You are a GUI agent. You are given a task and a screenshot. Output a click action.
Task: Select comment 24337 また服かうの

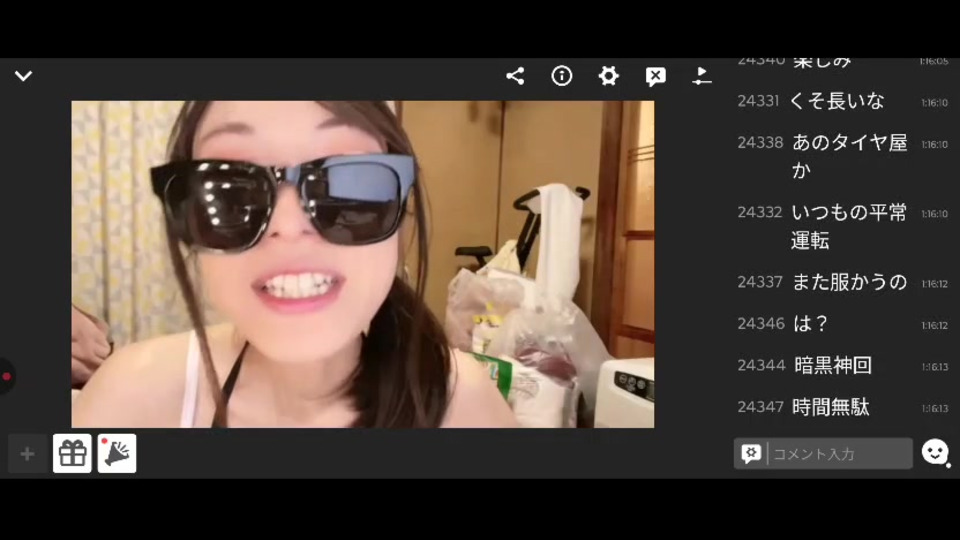click(842, 282)
